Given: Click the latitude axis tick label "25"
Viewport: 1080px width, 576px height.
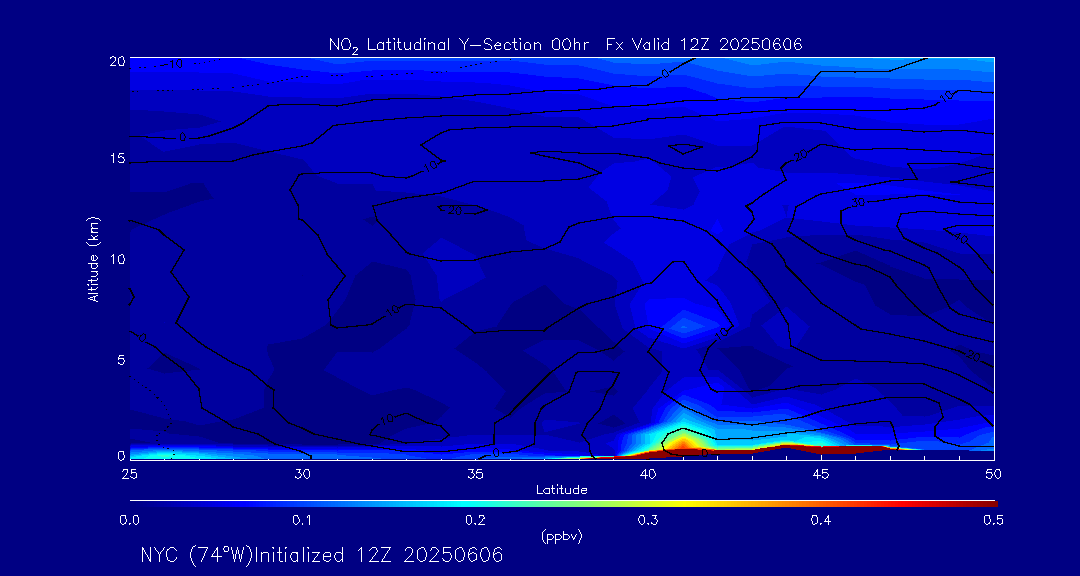Looking at the screenshot, I should pos(129,474).
